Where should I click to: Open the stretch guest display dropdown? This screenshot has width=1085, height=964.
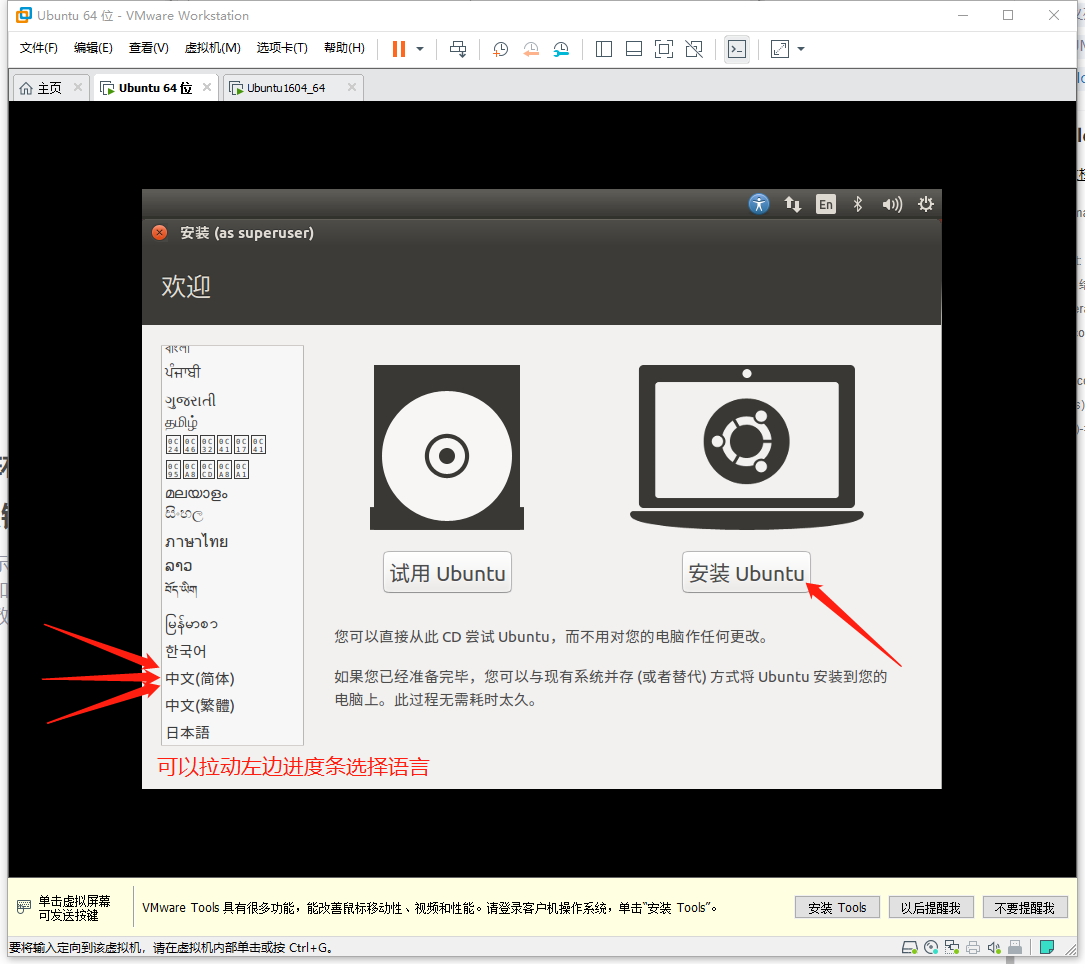point(799,48)
